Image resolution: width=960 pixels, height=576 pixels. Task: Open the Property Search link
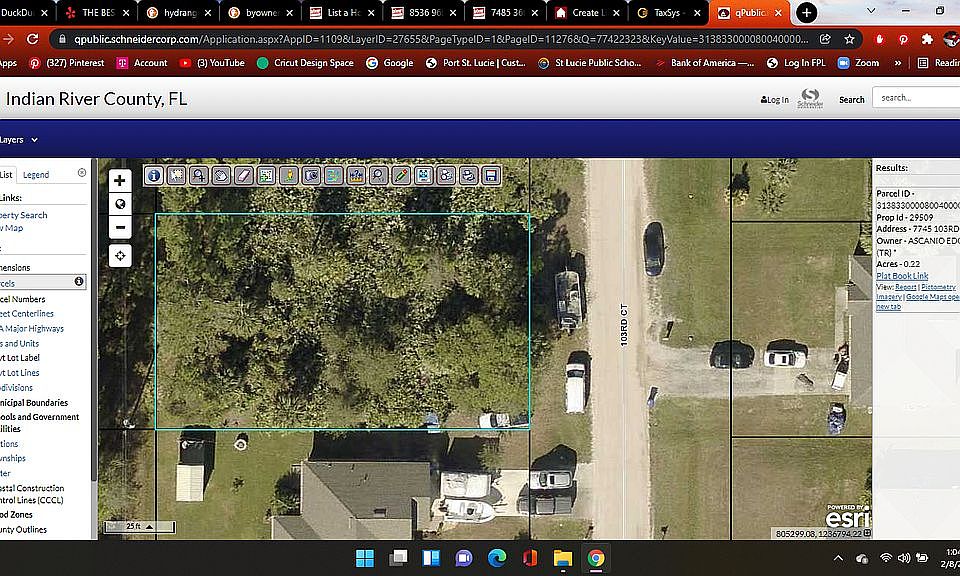24,215
